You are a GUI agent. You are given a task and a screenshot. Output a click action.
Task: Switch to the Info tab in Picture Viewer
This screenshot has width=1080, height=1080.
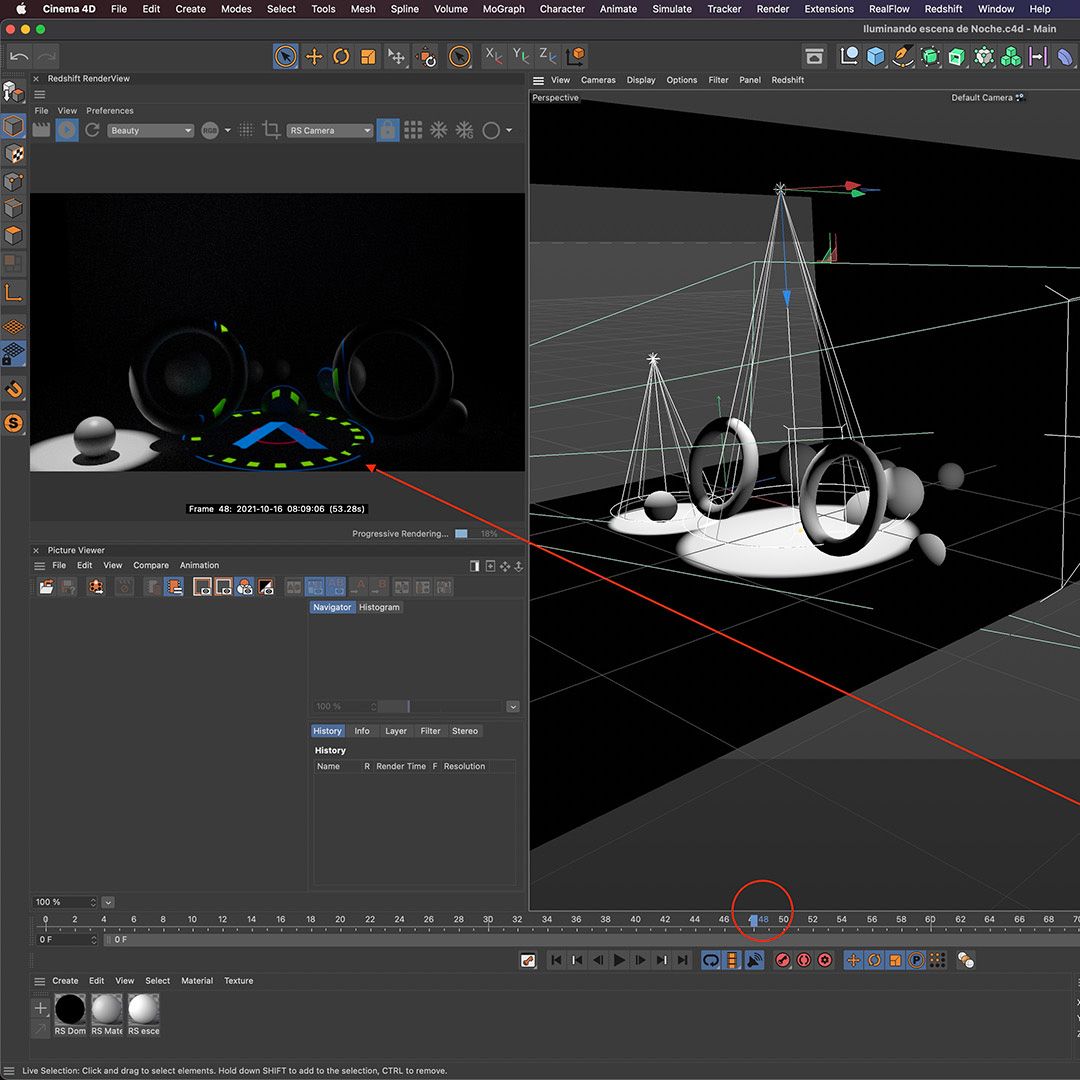coord(362,731)
